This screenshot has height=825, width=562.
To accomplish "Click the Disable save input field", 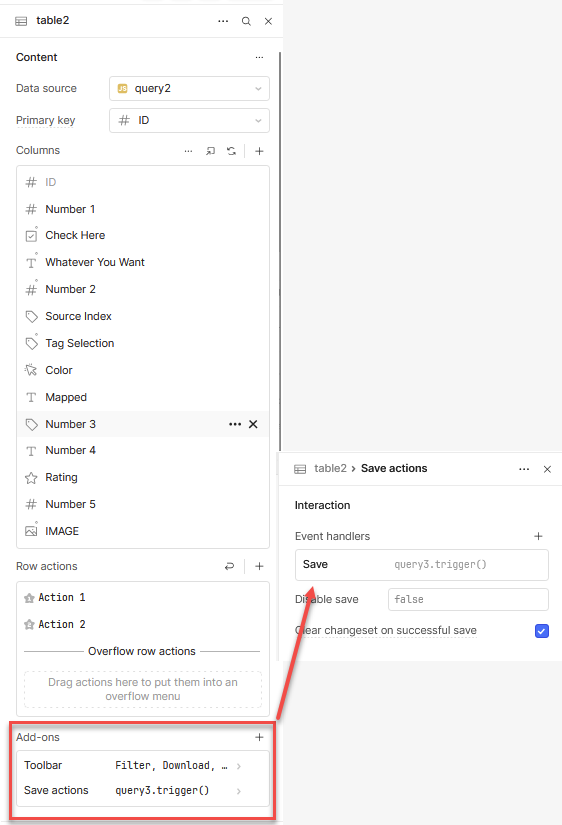I will click(468, 599).
